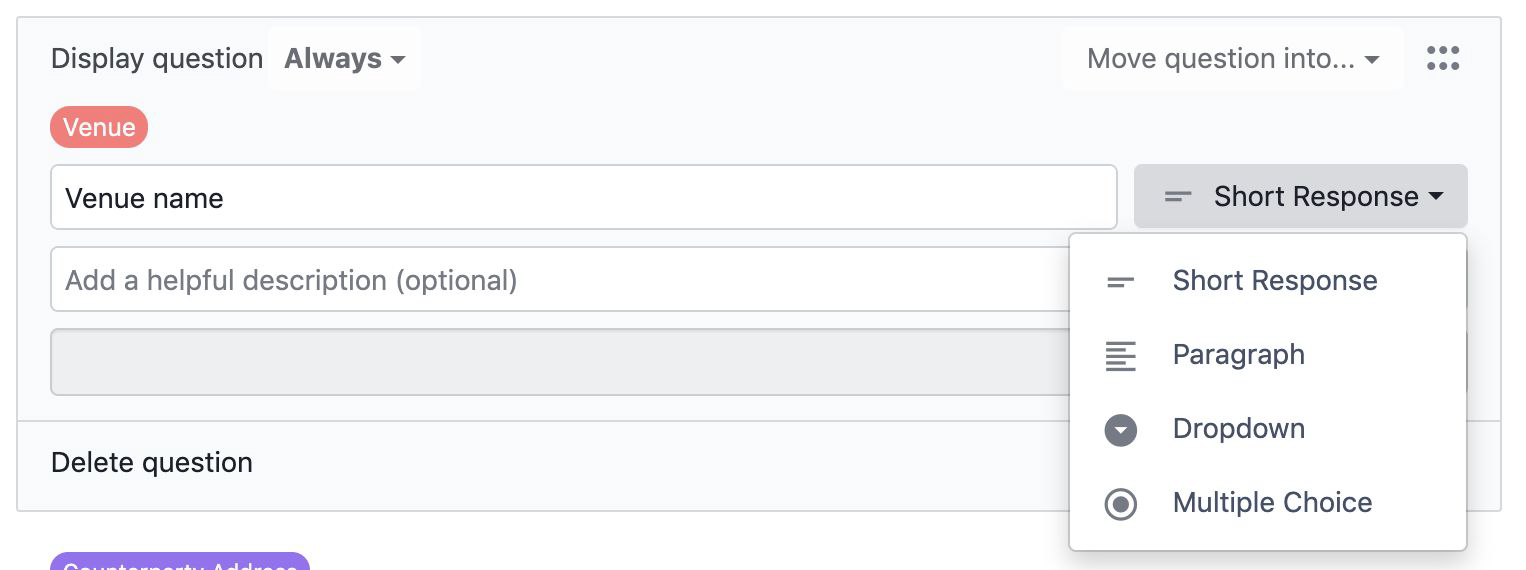Collapse the Short Response type selector

pos(1300,197)
